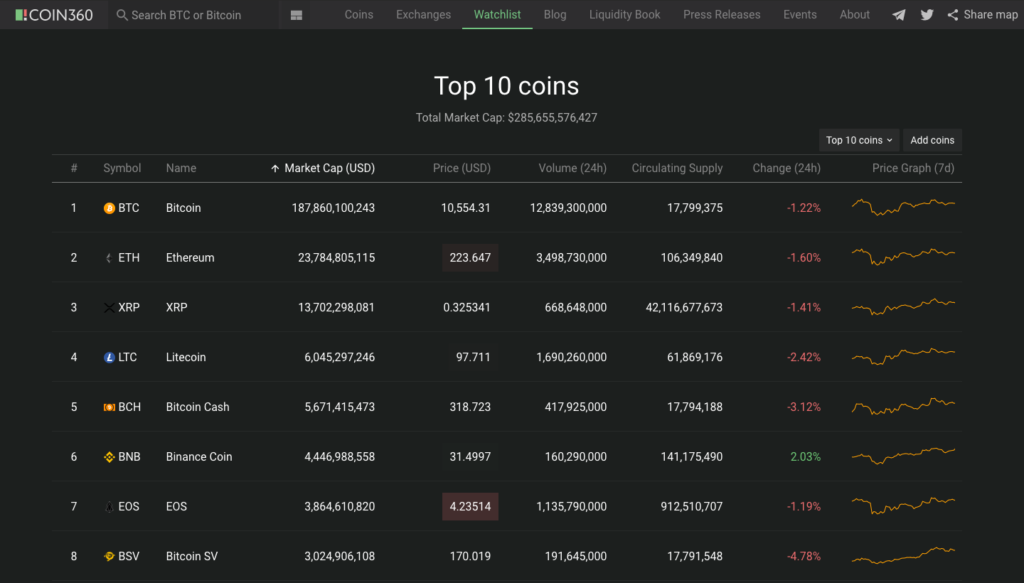Viewport: 1024px width, 583px height.
Task: Select the Binance Coin BNB icon
Action: point(108,456)
